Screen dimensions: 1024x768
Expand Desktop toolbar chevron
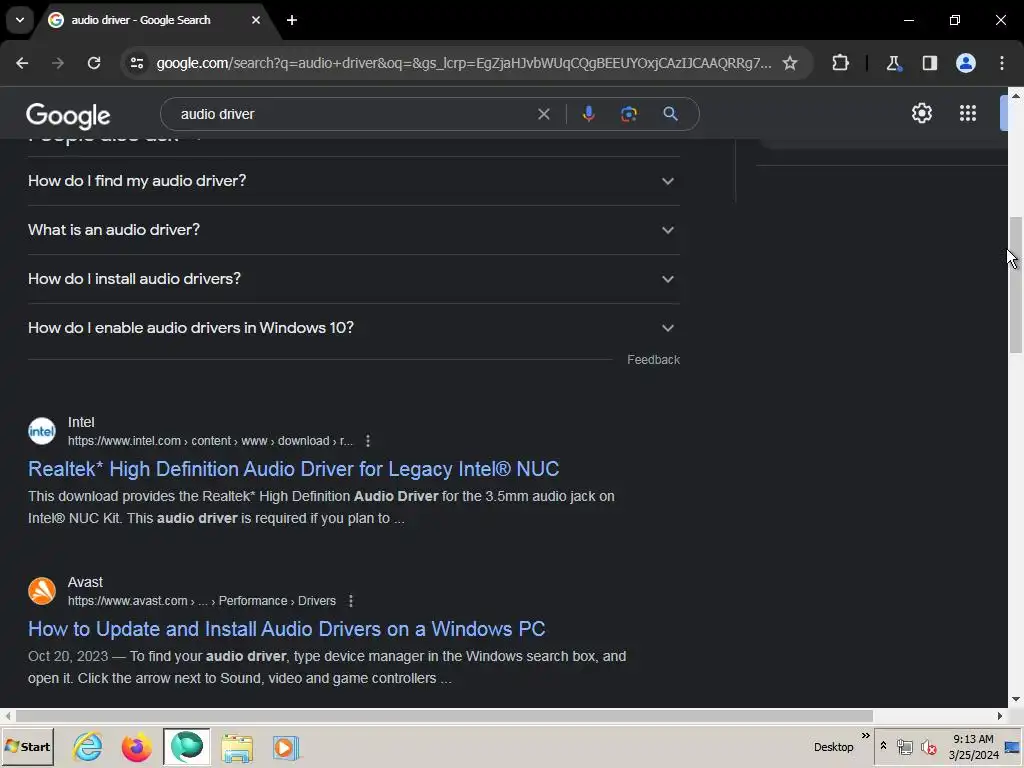[866, 736]
